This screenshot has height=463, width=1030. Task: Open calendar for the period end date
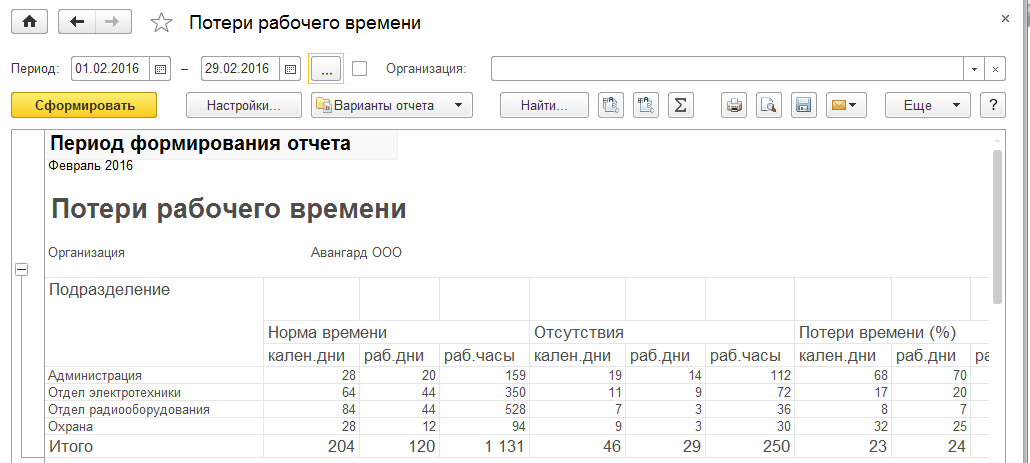[290, 69]
